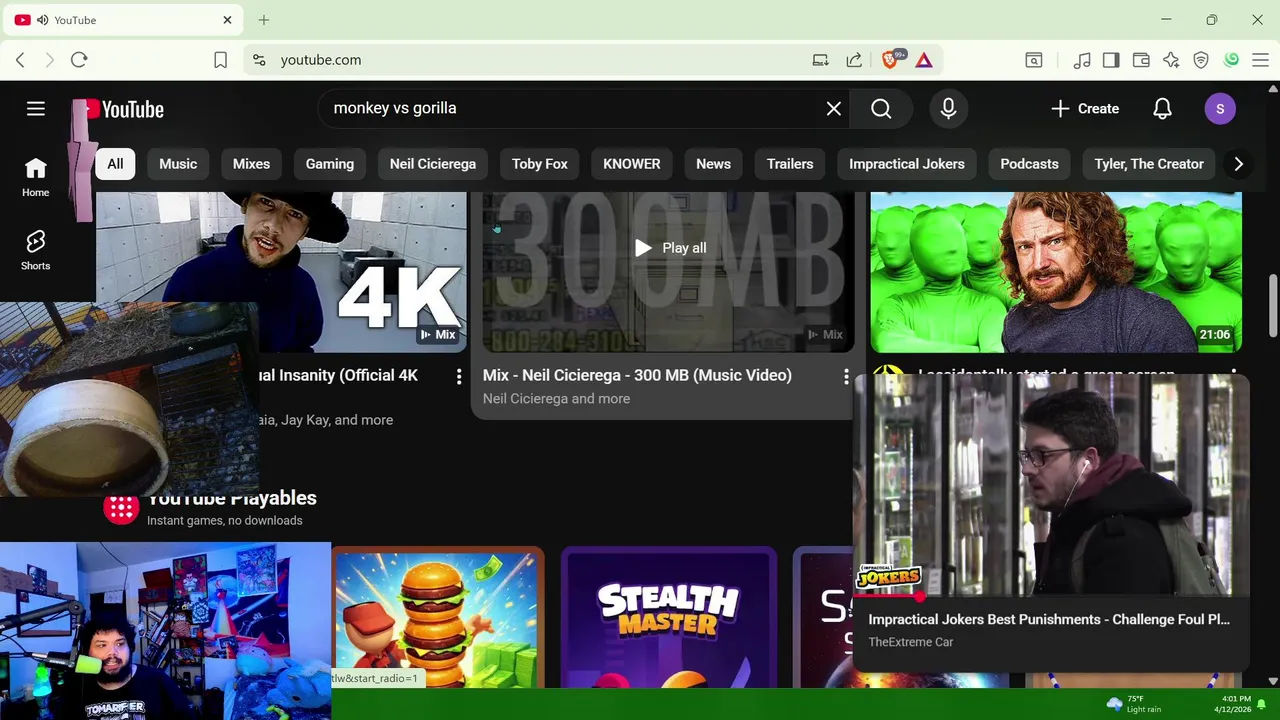Open a new browser tab

point(264,20)
